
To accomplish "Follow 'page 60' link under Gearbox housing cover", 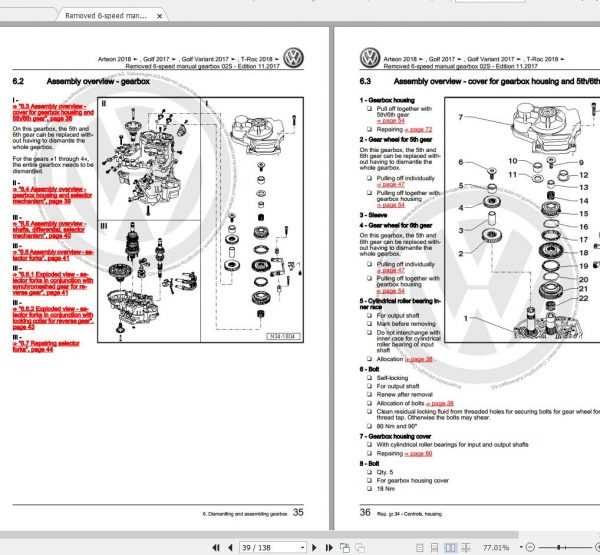I will click(418, 454).
